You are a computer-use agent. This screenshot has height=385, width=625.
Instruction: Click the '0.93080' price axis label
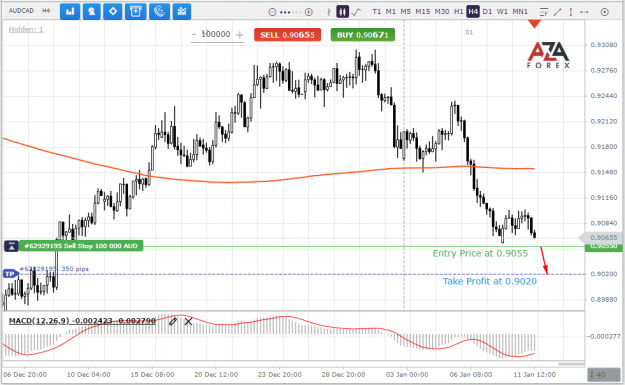[x=603, y=45]
